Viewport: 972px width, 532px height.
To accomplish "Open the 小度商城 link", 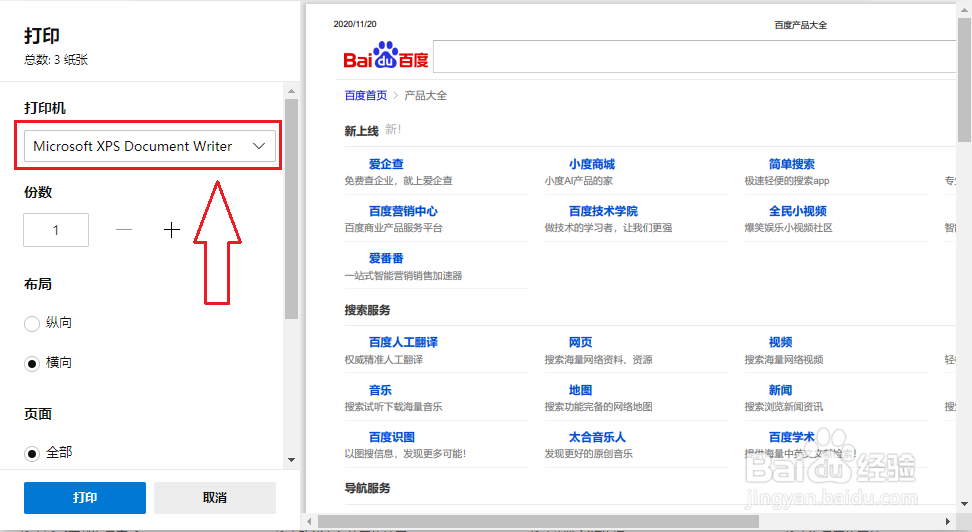I will 591,164.
